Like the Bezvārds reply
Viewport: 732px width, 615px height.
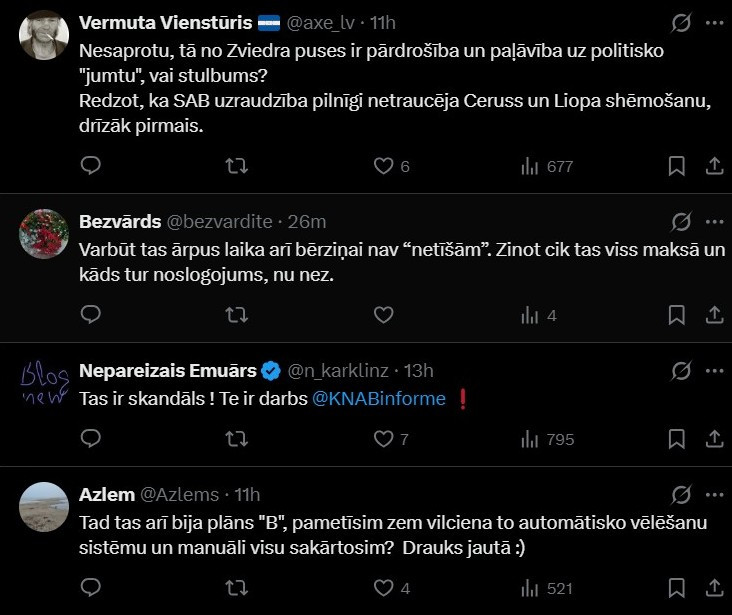383,315
